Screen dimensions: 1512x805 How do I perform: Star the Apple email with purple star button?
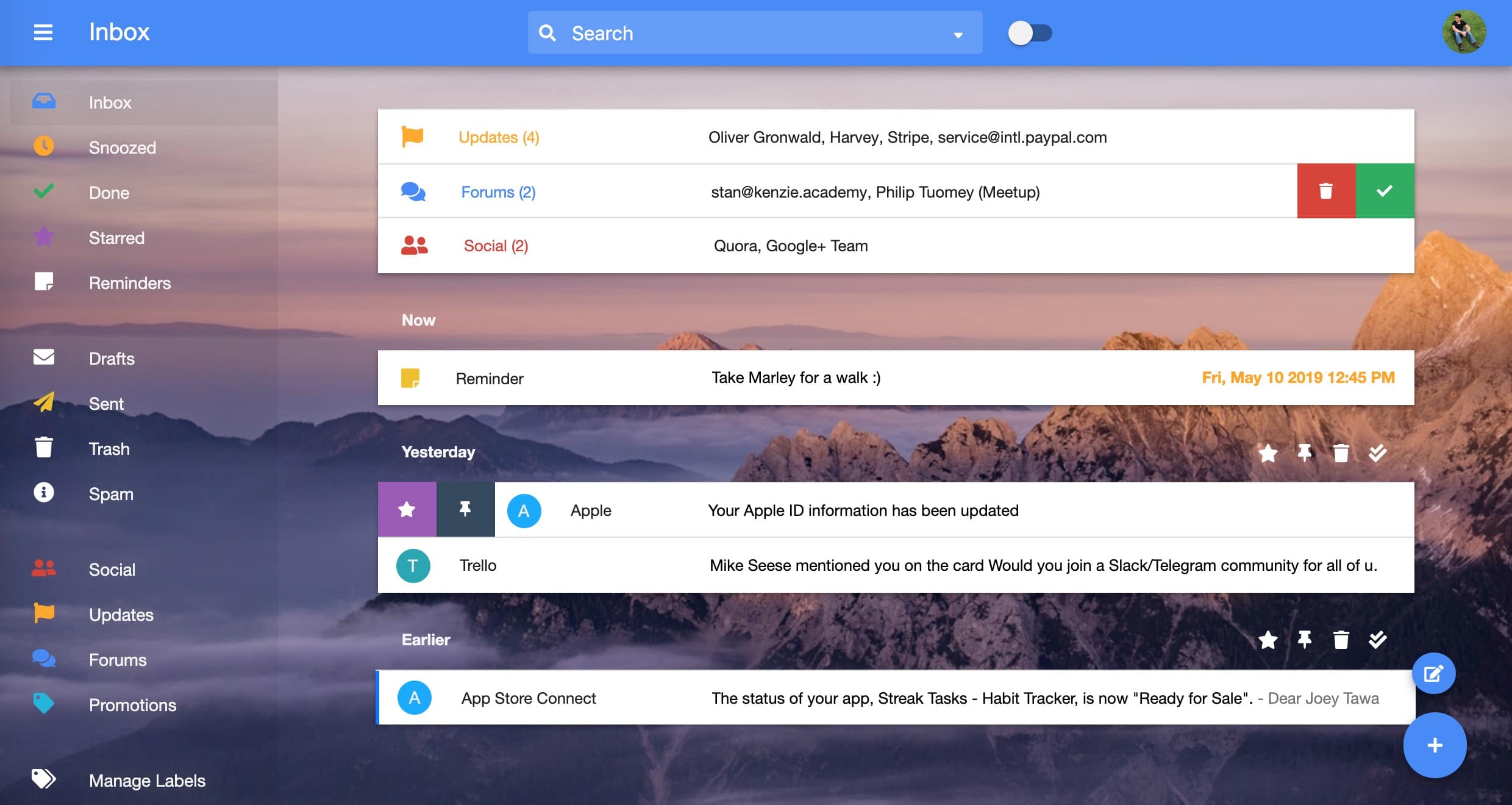click(x=407, y=509)
